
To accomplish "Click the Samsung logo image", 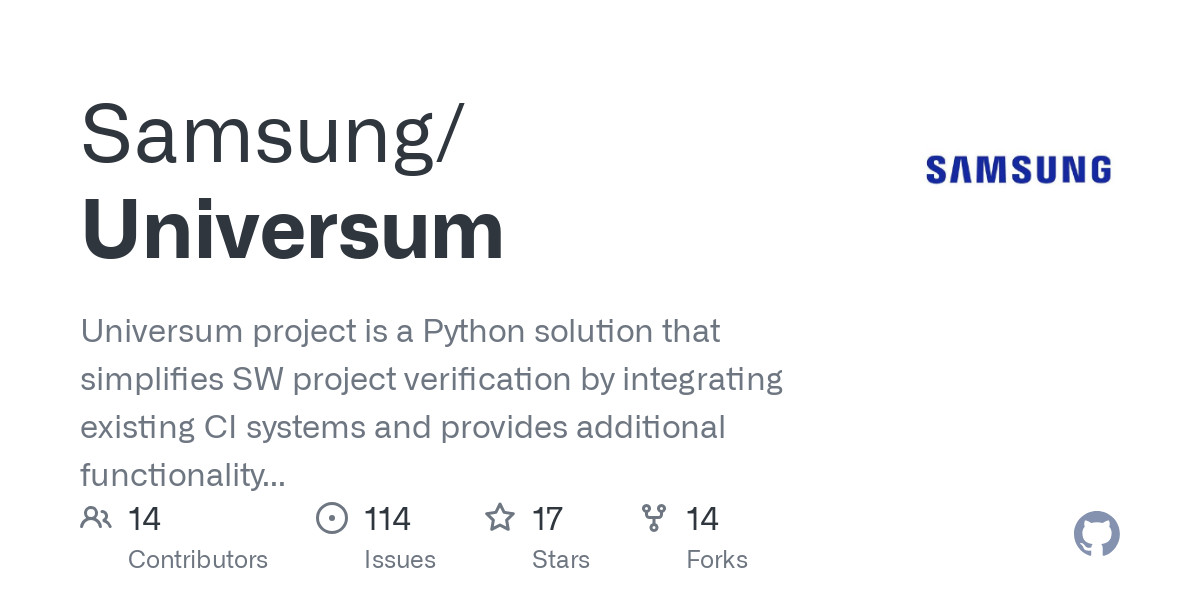I will click(1018, 170).
